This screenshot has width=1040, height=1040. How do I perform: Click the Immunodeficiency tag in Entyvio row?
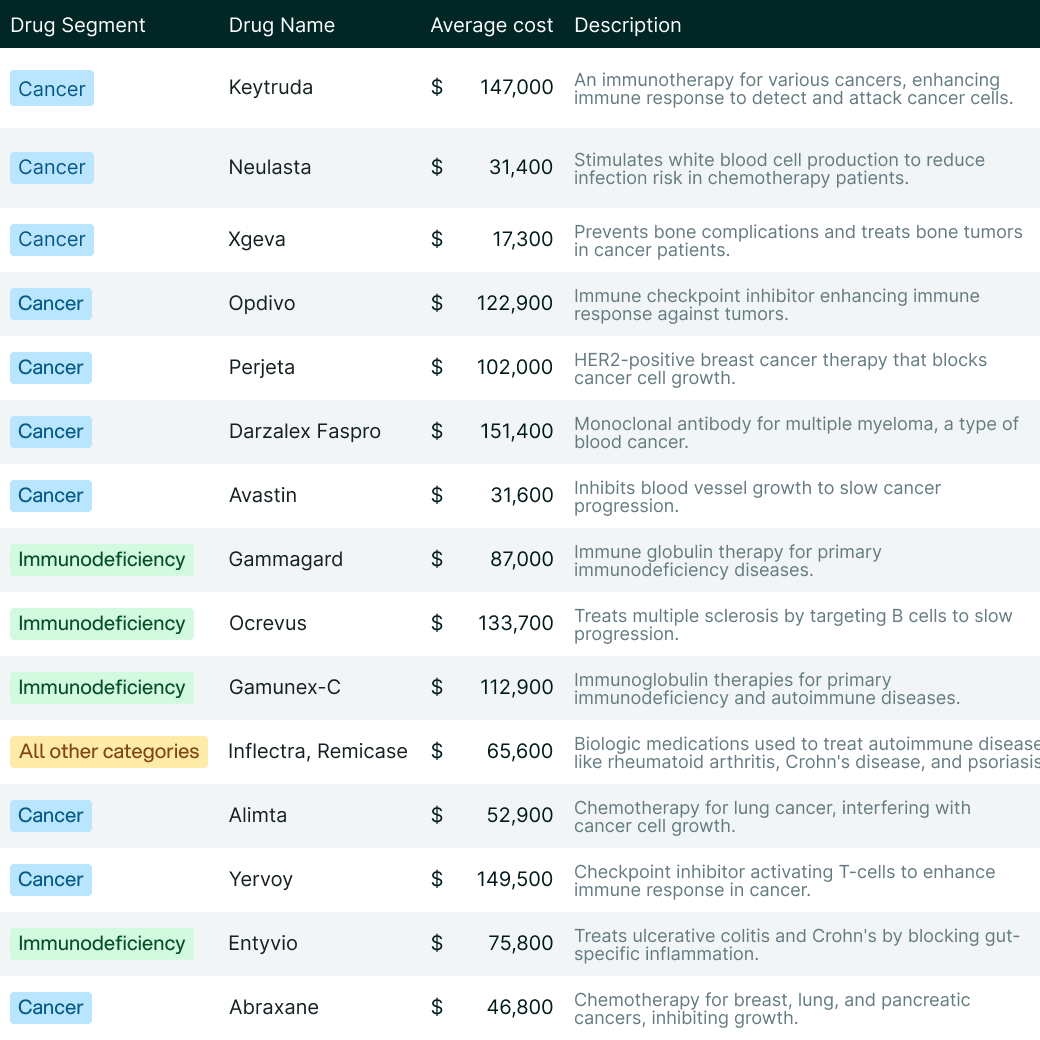[x=102, y=944]
